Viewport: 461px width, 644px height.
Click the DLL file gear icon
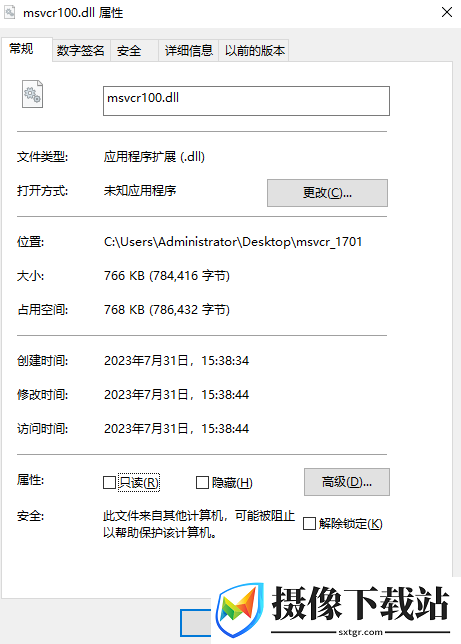[32, 94]
